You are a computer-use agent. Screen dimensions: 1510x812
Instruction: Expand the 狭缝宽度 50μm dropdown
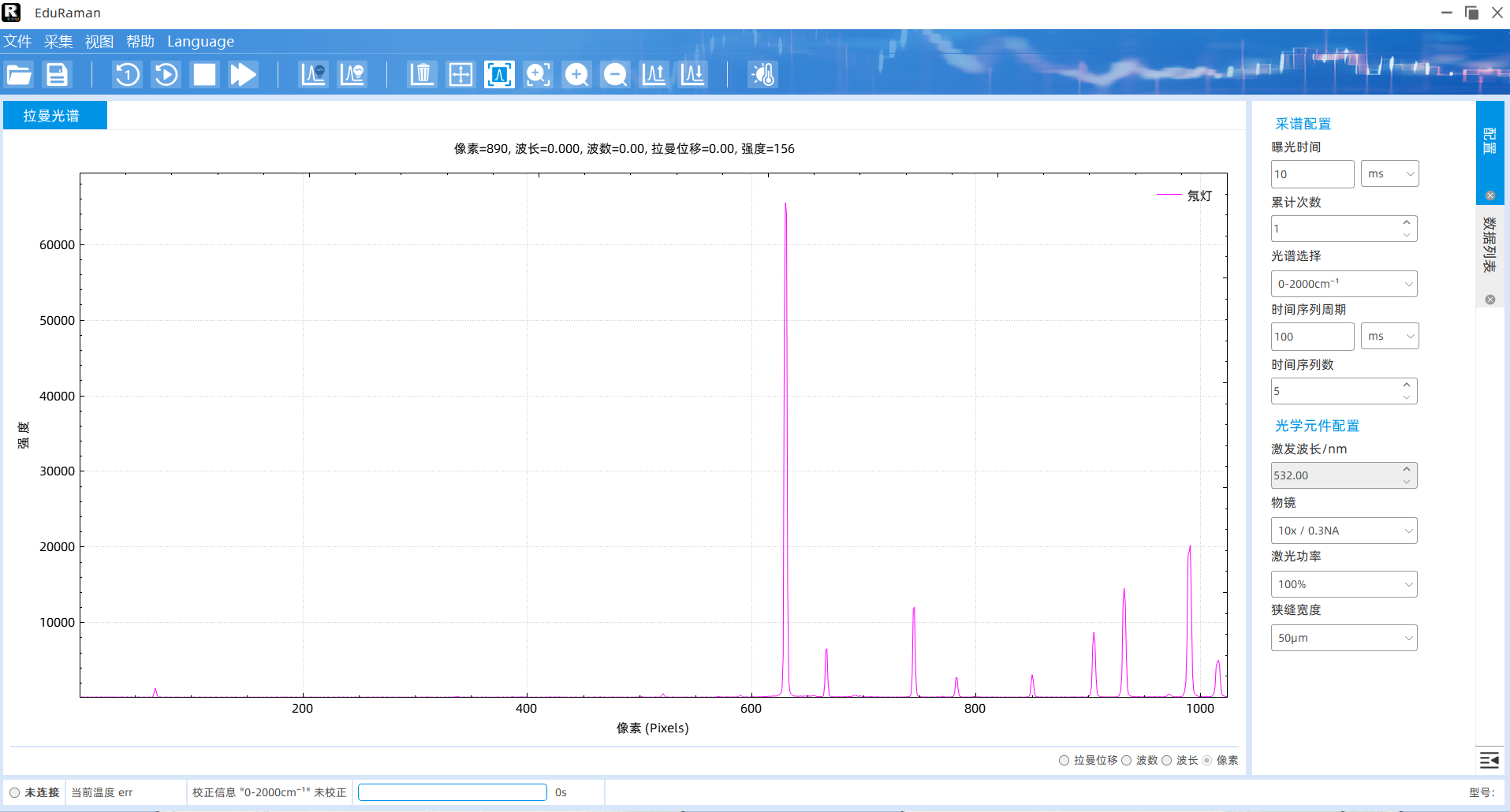(x=1344, y=638)
